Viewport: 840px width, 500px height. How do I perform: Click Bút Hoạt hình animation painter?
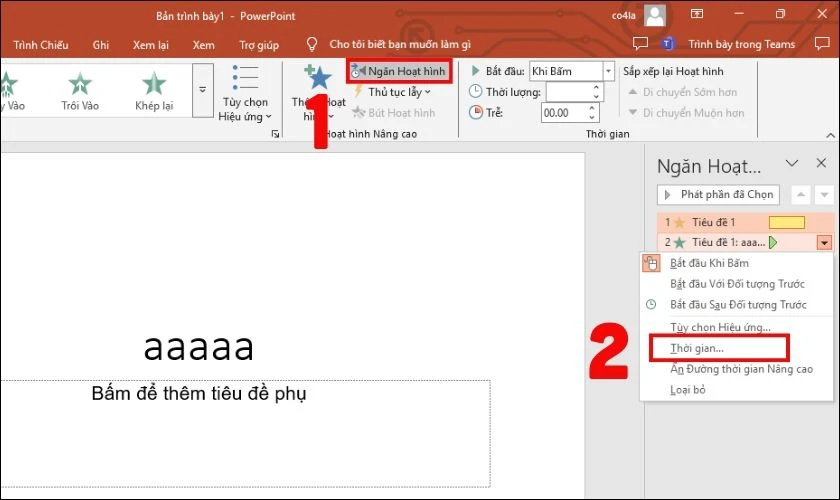tap(394, 113)
